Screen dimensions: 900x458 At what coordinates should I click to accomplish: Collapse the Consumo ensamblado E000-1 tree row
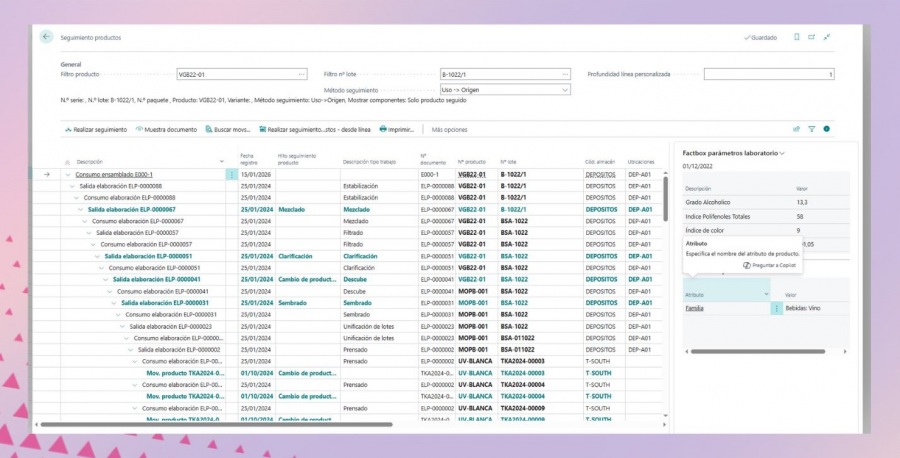point(68,174)
